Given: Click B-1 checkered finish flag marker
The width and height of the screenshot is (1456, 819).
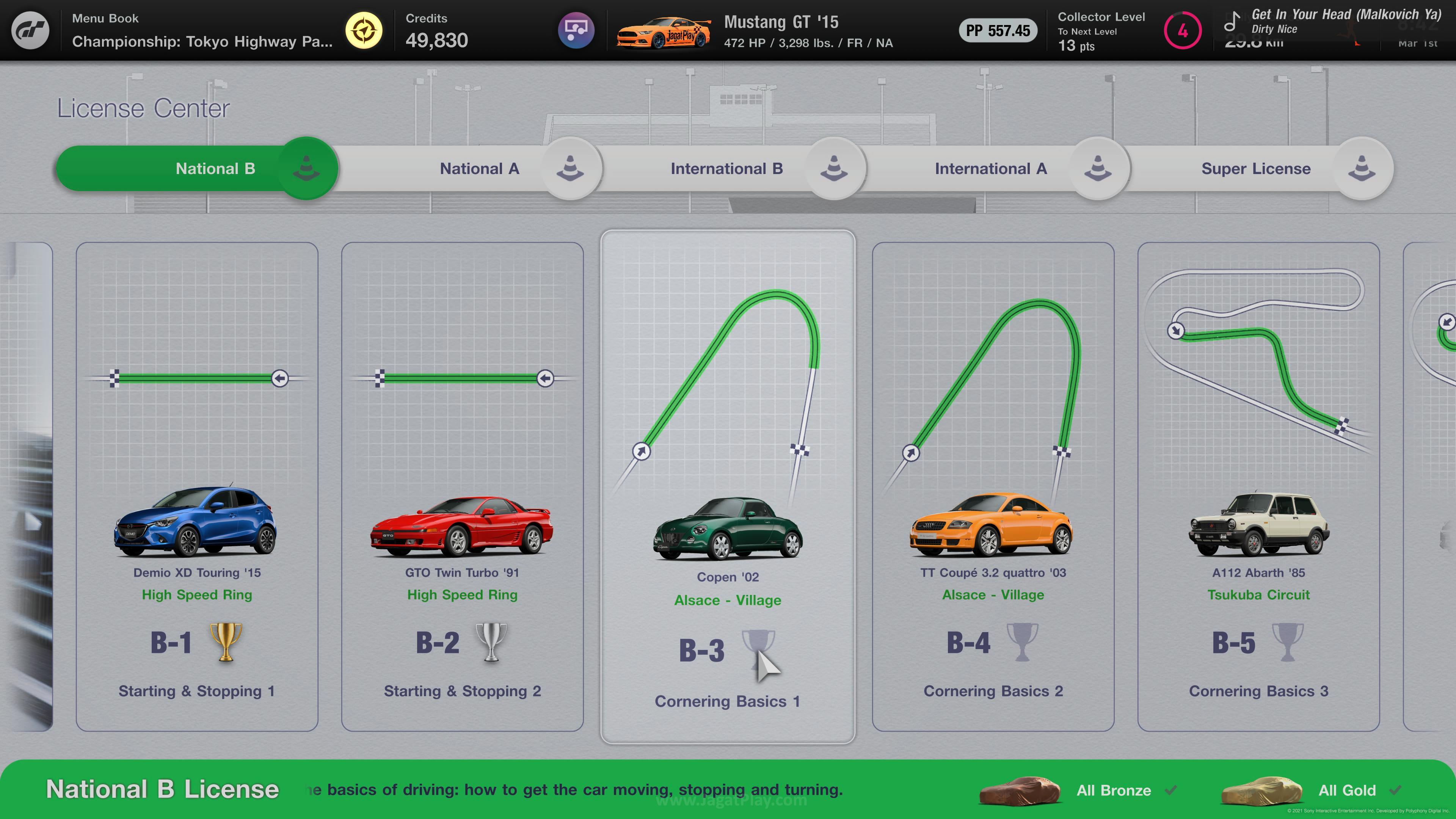Looking at the screenshot, I should point(114,378).
